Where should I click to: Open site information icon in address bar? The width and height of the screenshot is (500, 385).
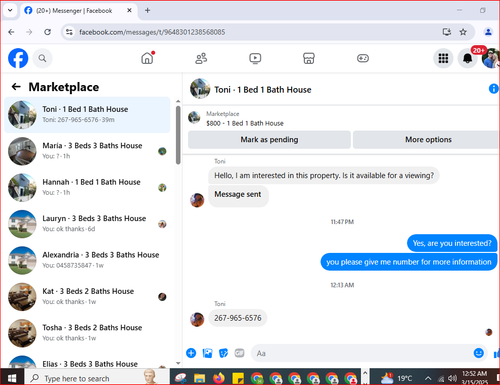(x=69, y=32)
